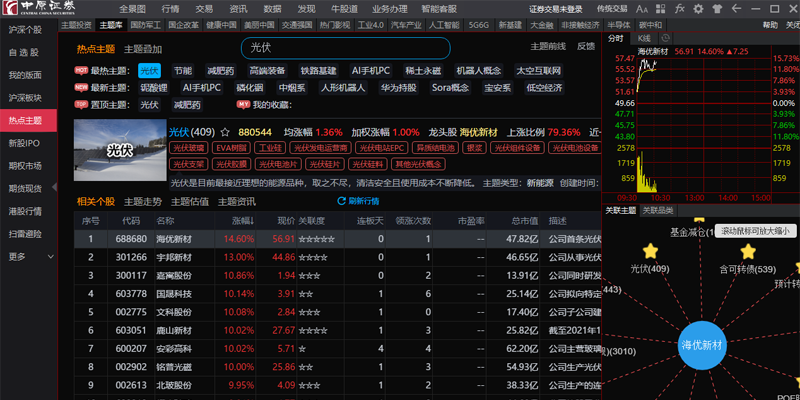Select the 海优新材 row in the table
The height and width of the screenshot is (400, 800).
pos(338,239)
